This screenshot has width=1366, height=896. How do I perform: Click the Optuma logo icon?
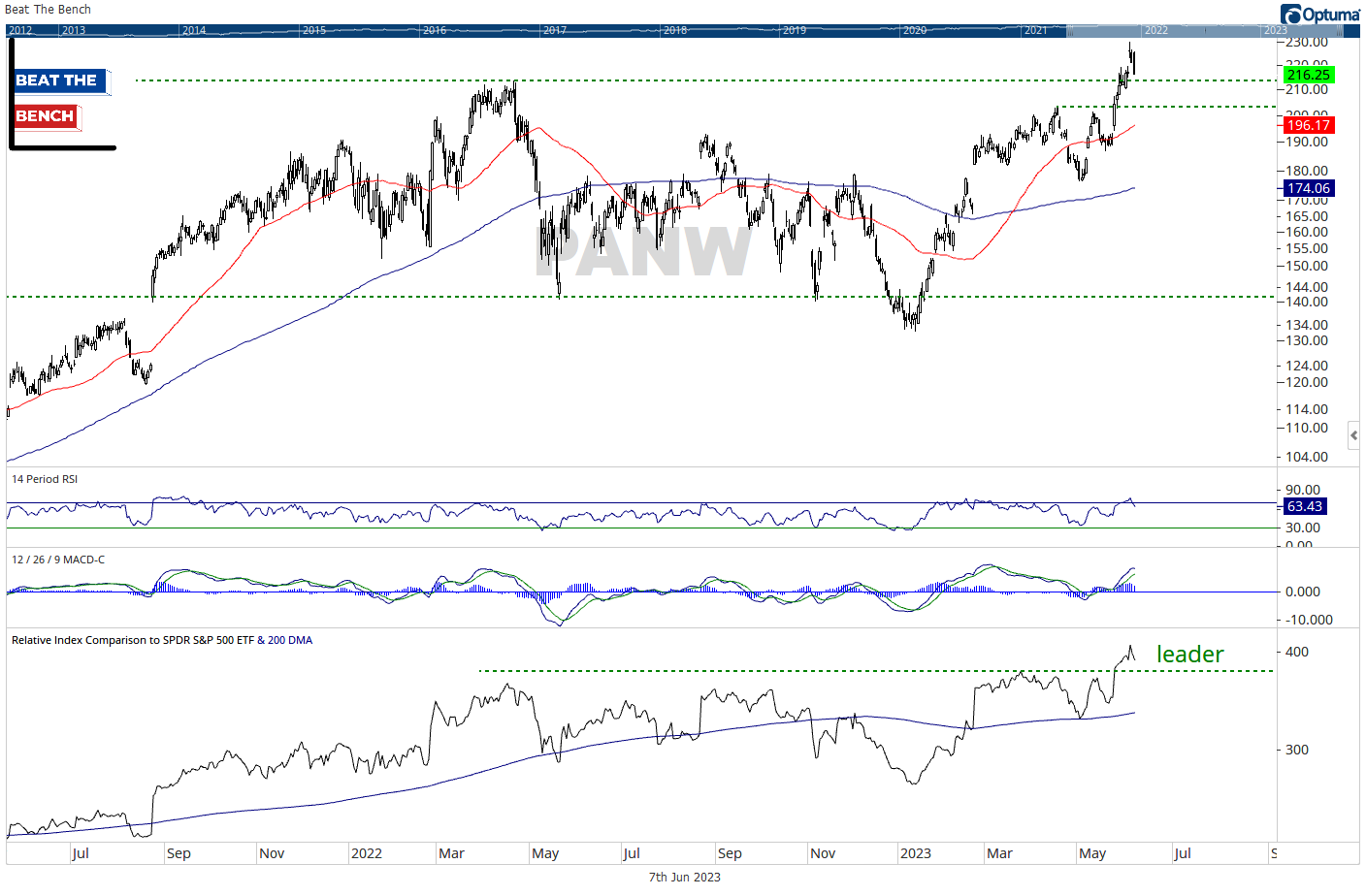click(1290, 14)
